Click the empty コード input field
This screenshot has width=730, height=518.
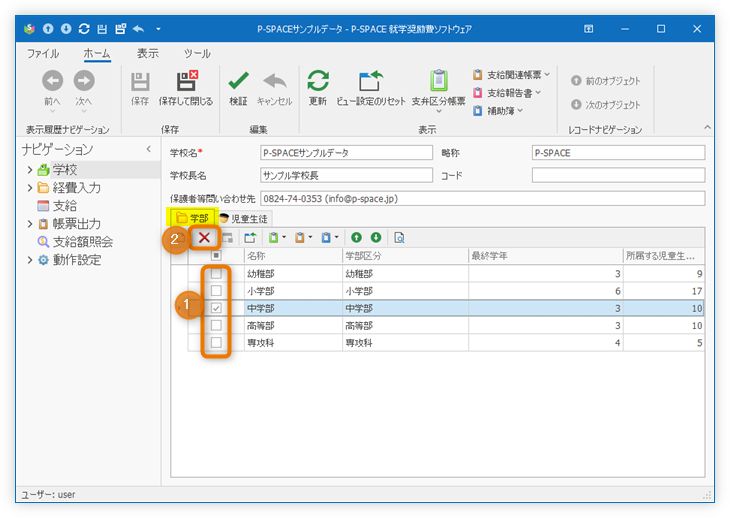618,175
